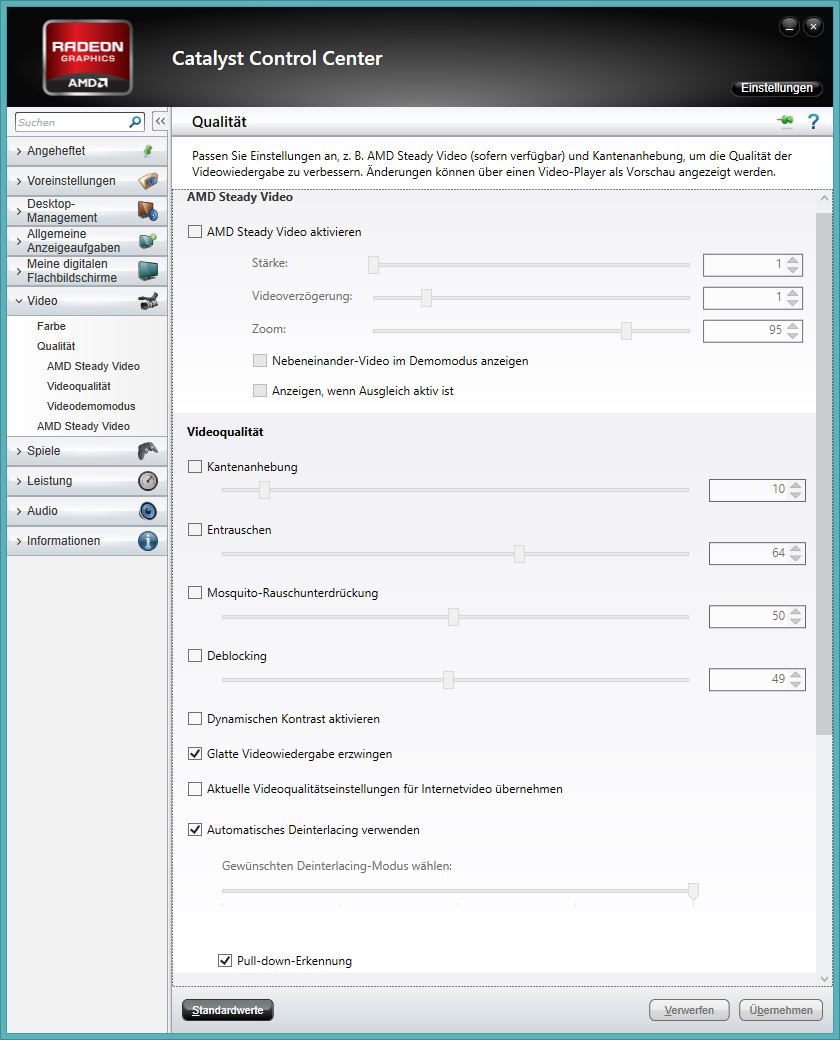Toggle Anzeigen, wenn Ausgleich aktiv ist

click(260, 391)
